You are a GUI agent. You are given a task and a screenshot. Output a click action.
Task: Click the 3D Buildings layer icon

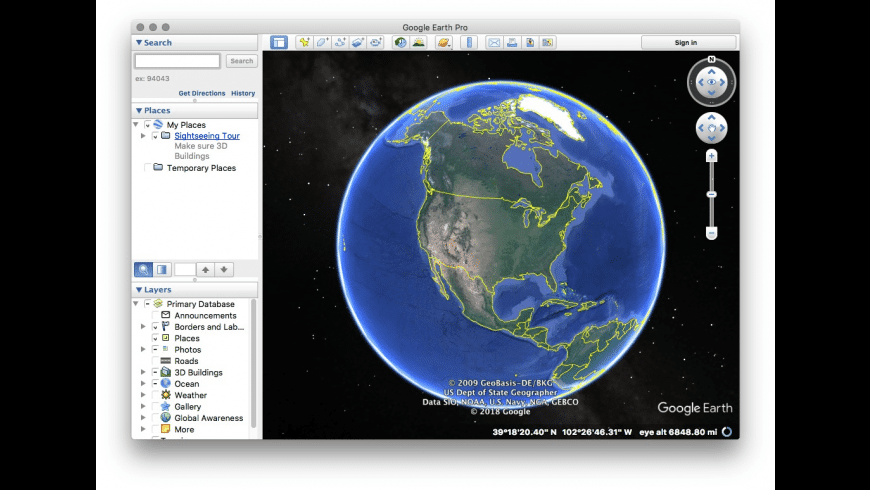coord(165,372)
